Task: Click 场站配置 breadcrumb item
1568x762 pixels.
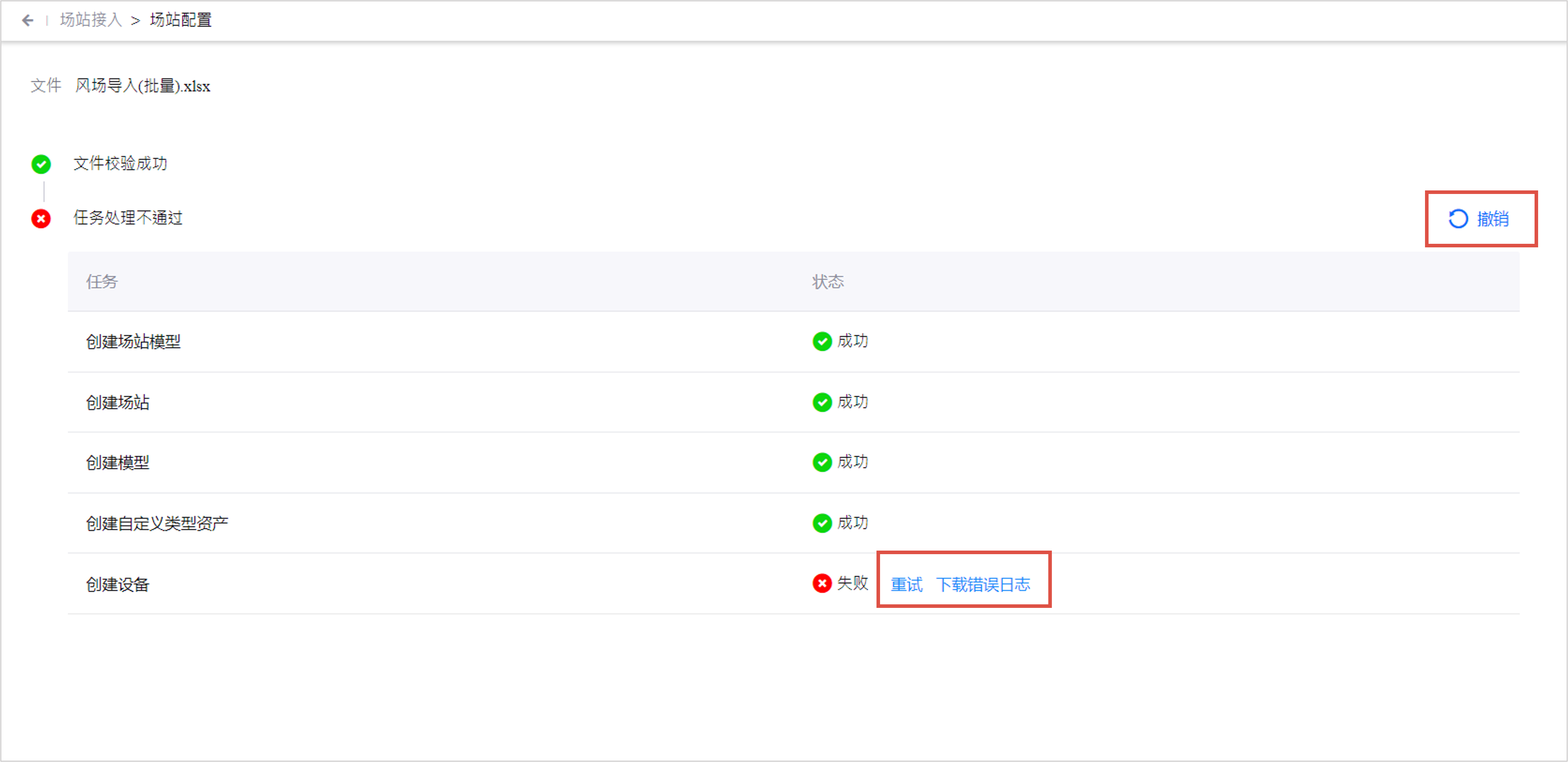Action: pyautogui.click(x=181, y=20)
